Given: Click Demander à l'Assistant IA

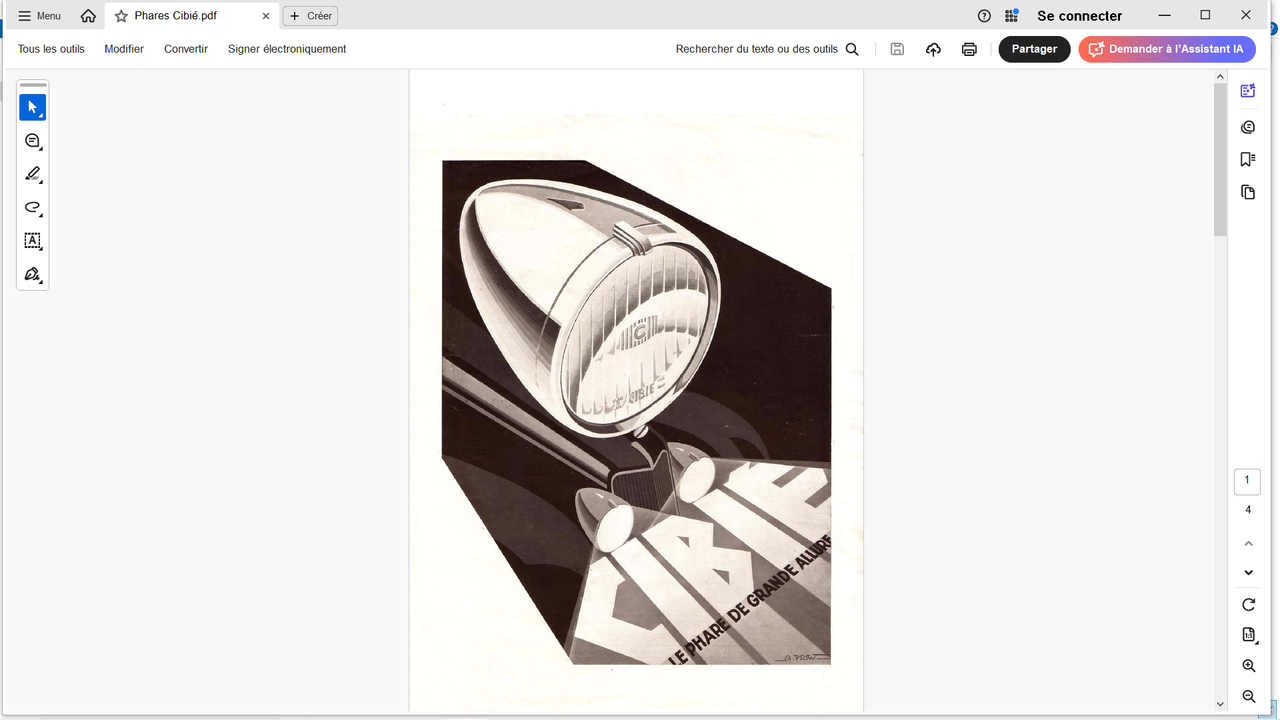Looking at the screenshot, I should 1167,49.
